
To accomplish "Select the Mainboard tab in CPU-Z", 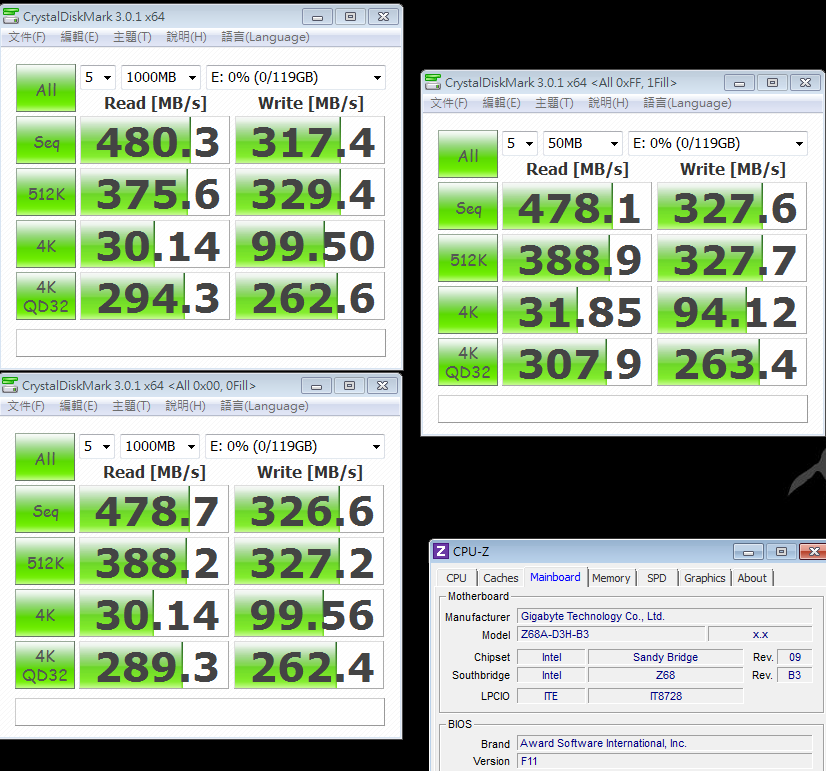I will coord(555,577).
